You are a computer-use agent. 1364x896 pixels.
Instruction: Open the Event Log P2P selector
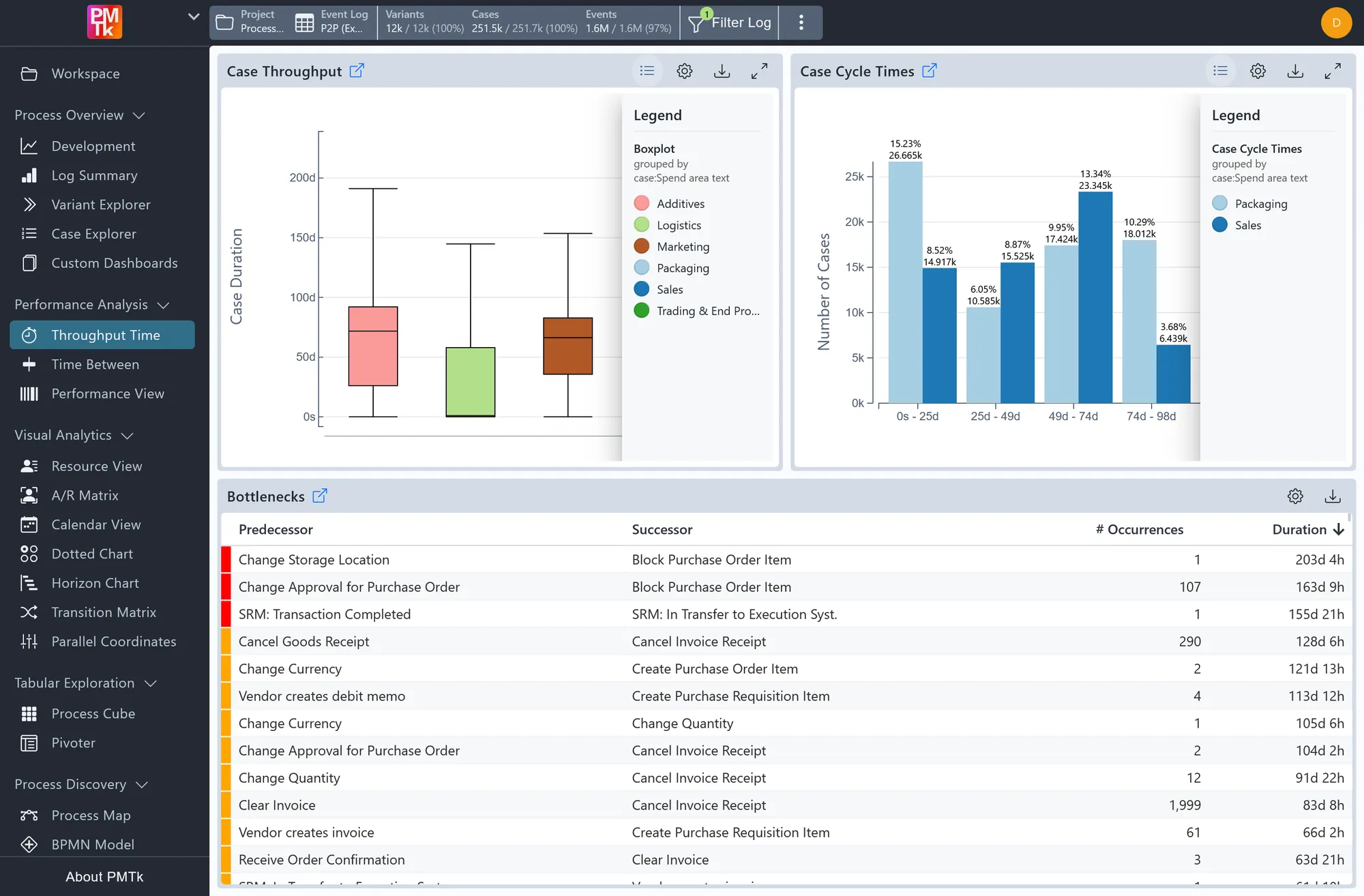coord(332,22)
